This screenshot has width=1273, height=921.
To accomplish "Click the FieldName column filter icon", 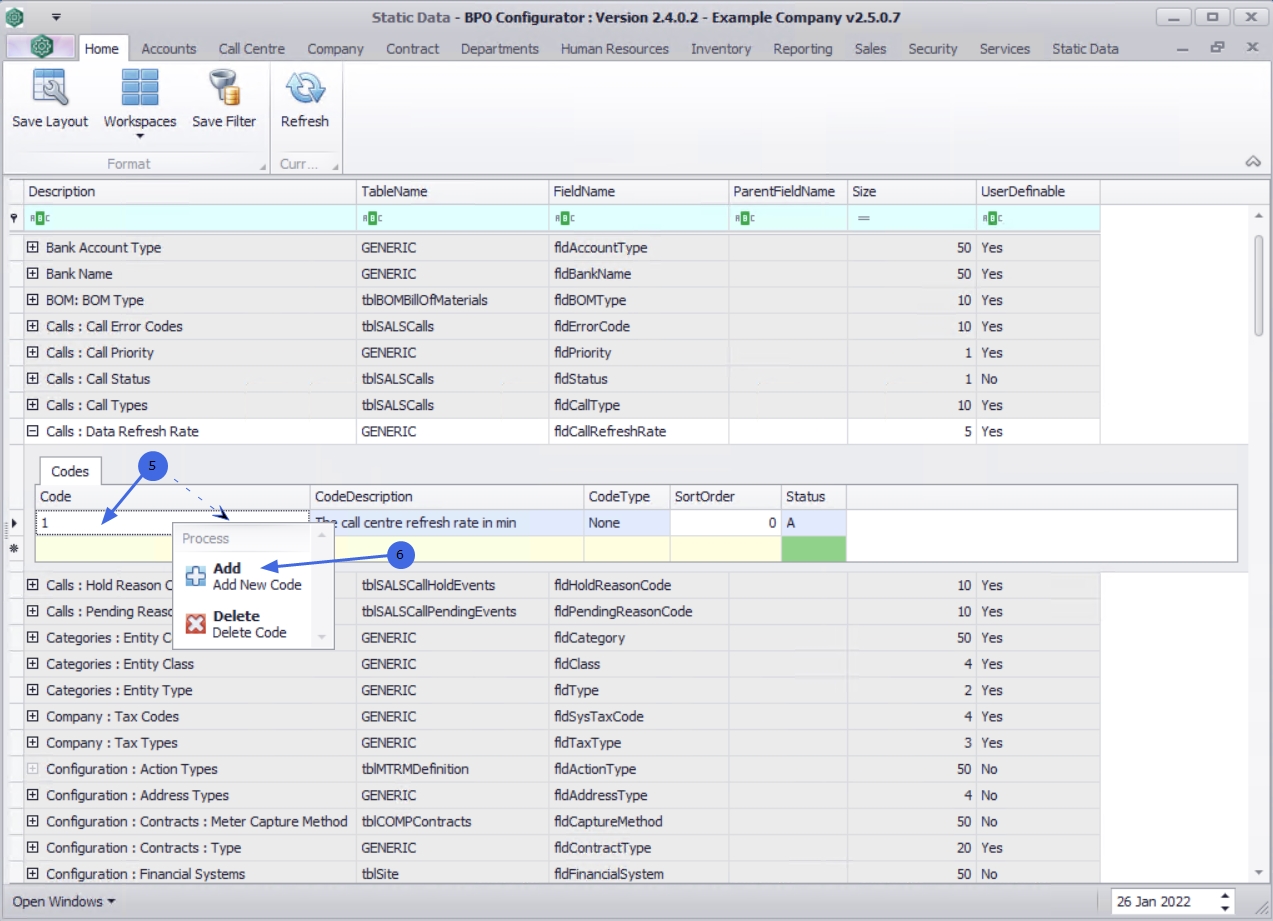I will click(x=563, y=218).
